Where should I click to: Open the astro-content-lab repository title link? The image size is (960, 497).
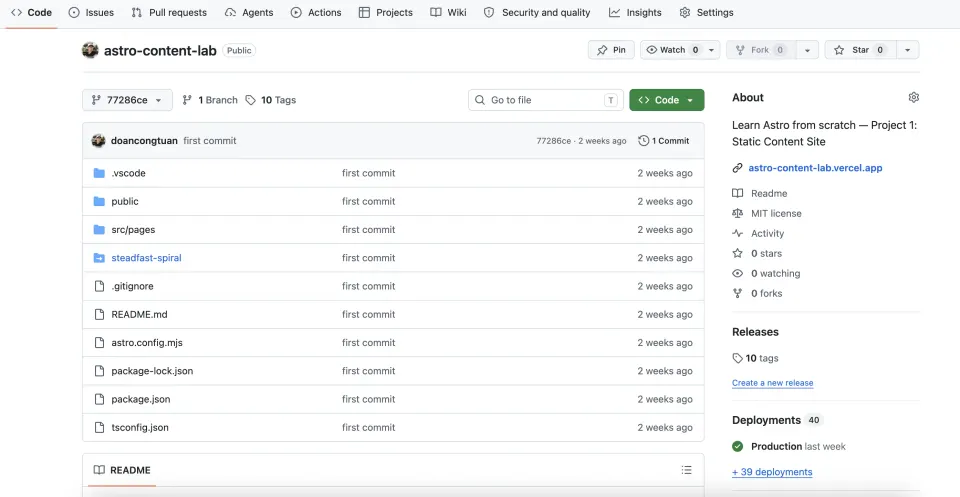(x=160, y=50)
